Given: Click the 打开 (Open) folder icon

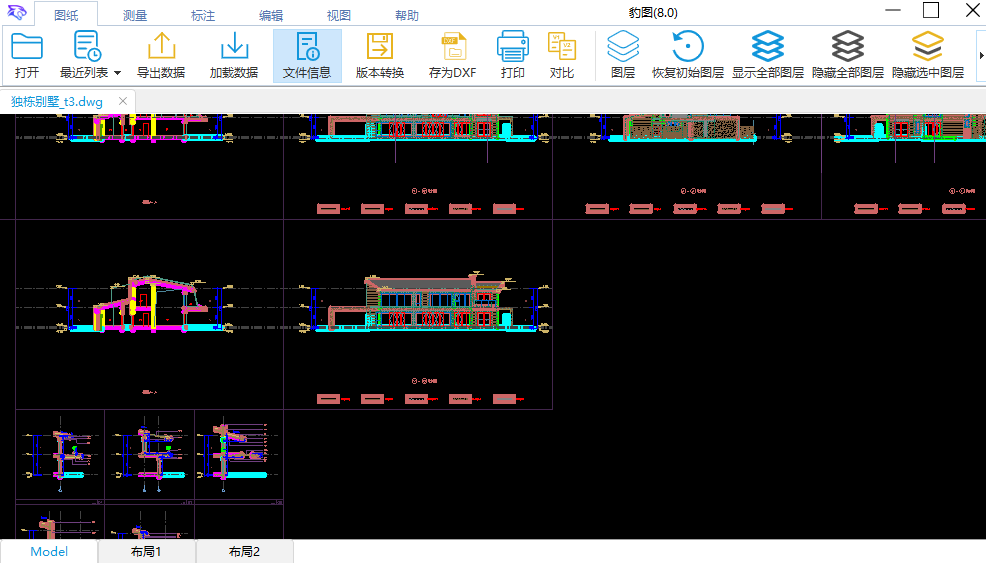Looking at the screenshot, I should [x=27, y=47].
